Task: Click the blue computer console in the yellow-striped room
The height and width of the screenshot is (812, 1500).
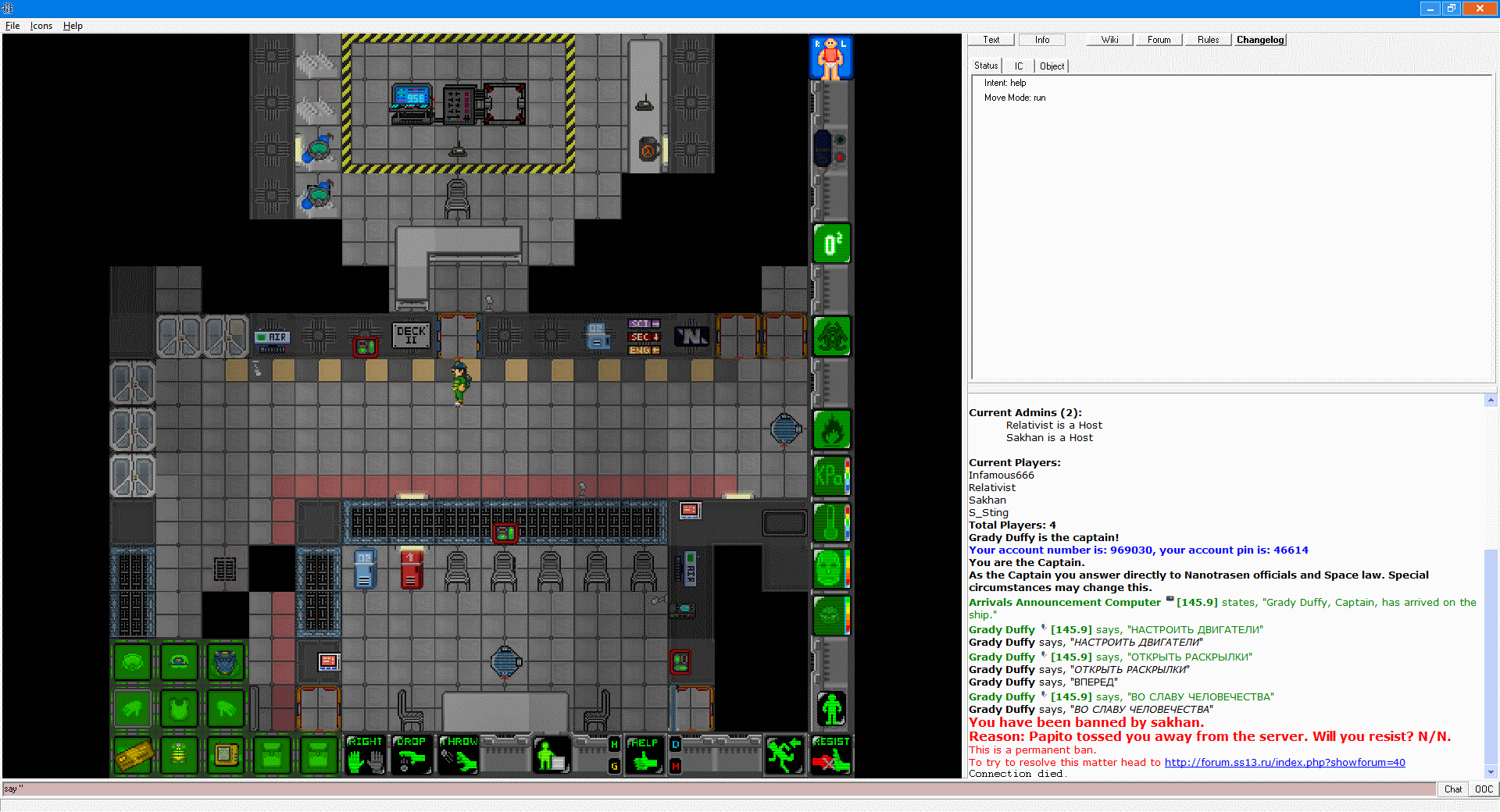Action: (x=411, y=104)
